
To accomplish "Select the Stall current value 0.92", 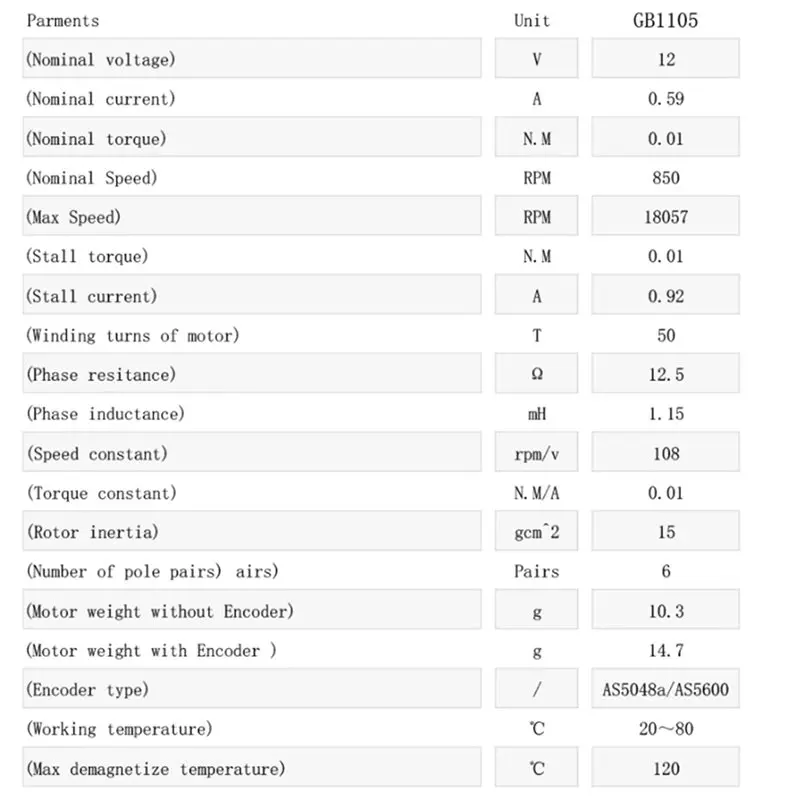I will (666, 296).
